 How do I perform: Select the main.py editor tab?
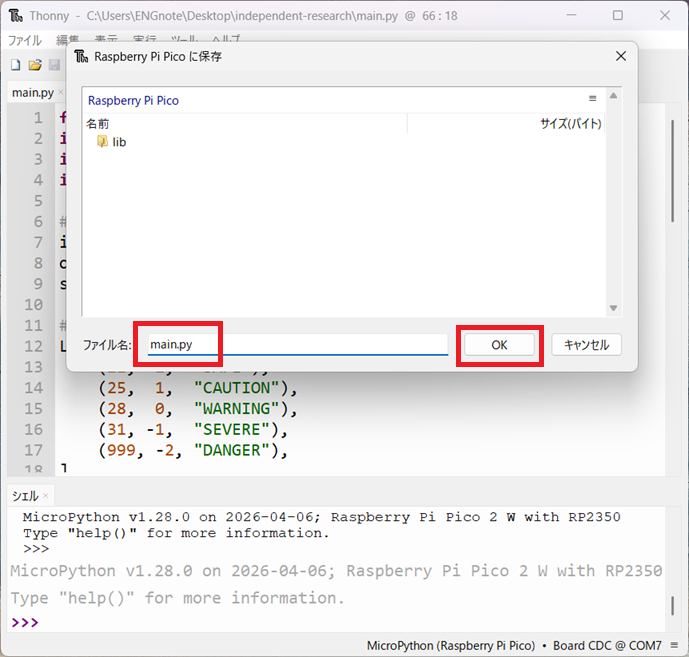tap(33, 93)
